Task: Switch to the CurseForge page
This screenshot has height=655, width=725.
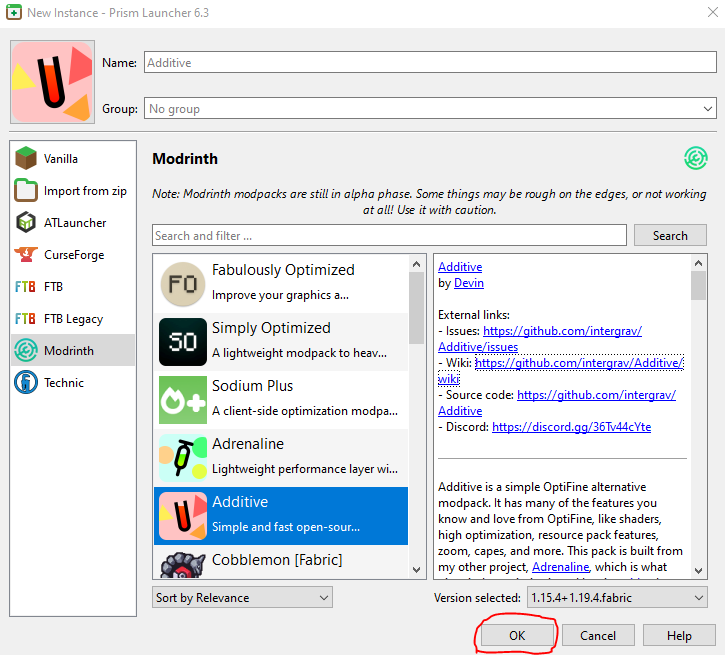Action: pyautogui.click(x=73, y=255)
